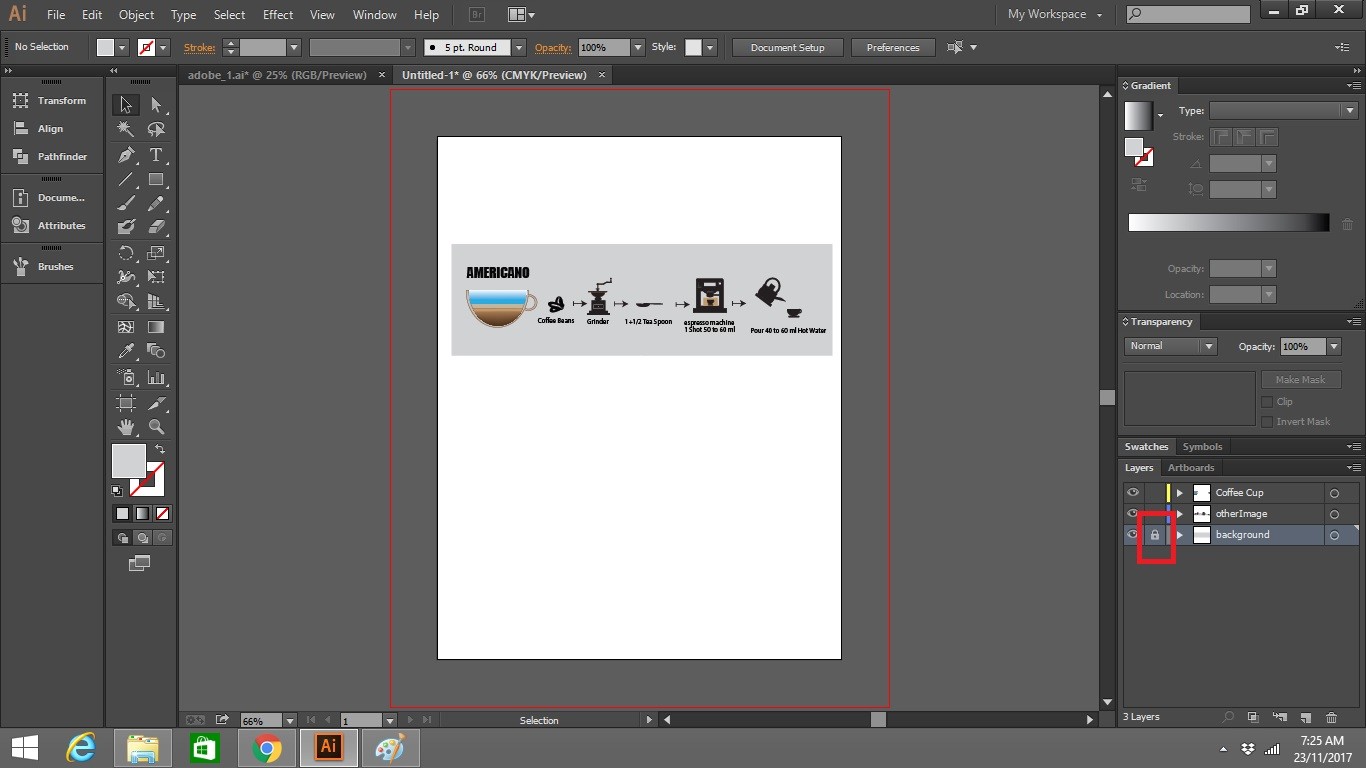Open the Effect menu
The image size is (1366, 768).
(278, 15)
